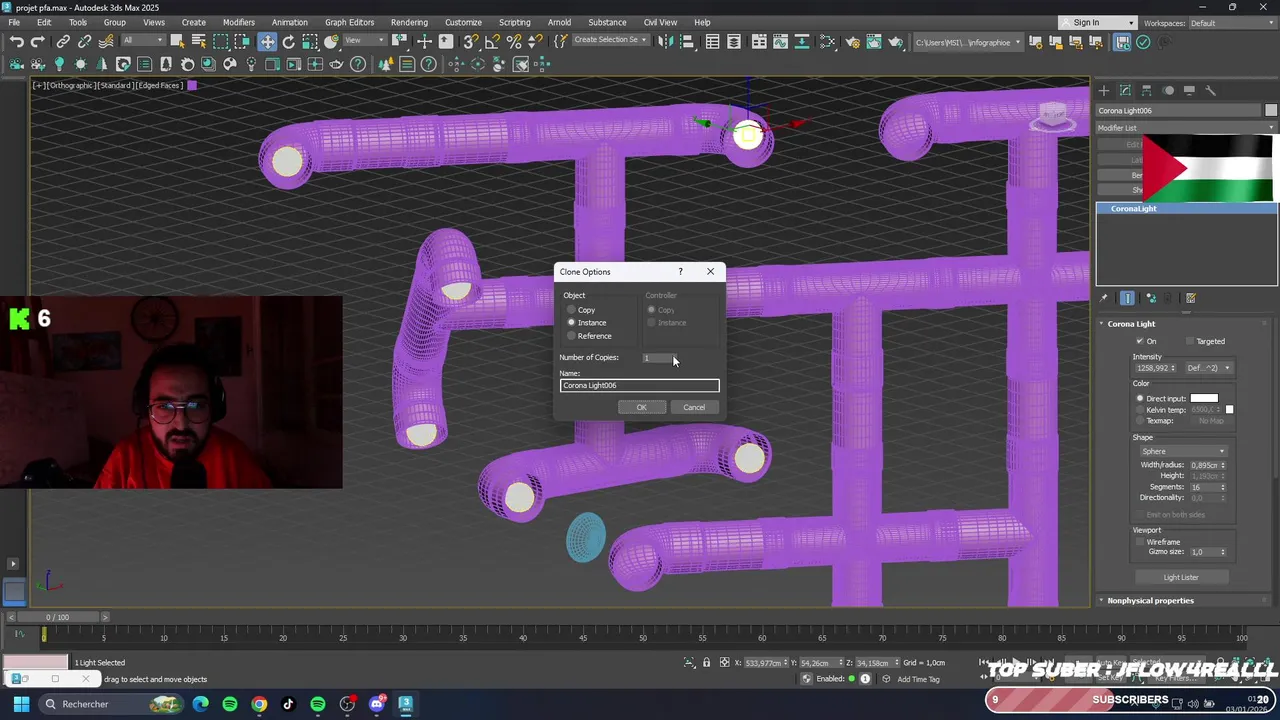Open the Hierarchy tab icon

(x=1147, y=90)
